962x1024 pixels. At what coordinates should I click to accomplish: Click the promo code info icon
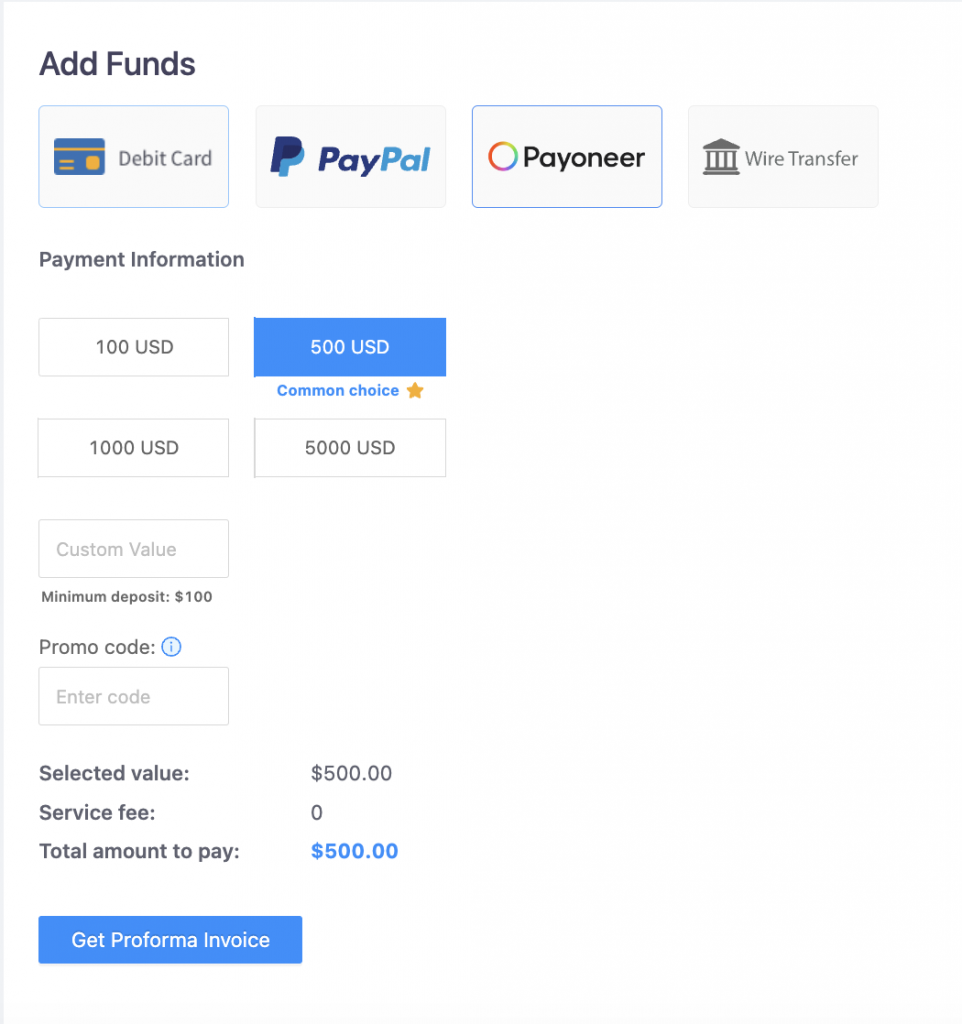[x=171, y=647]
